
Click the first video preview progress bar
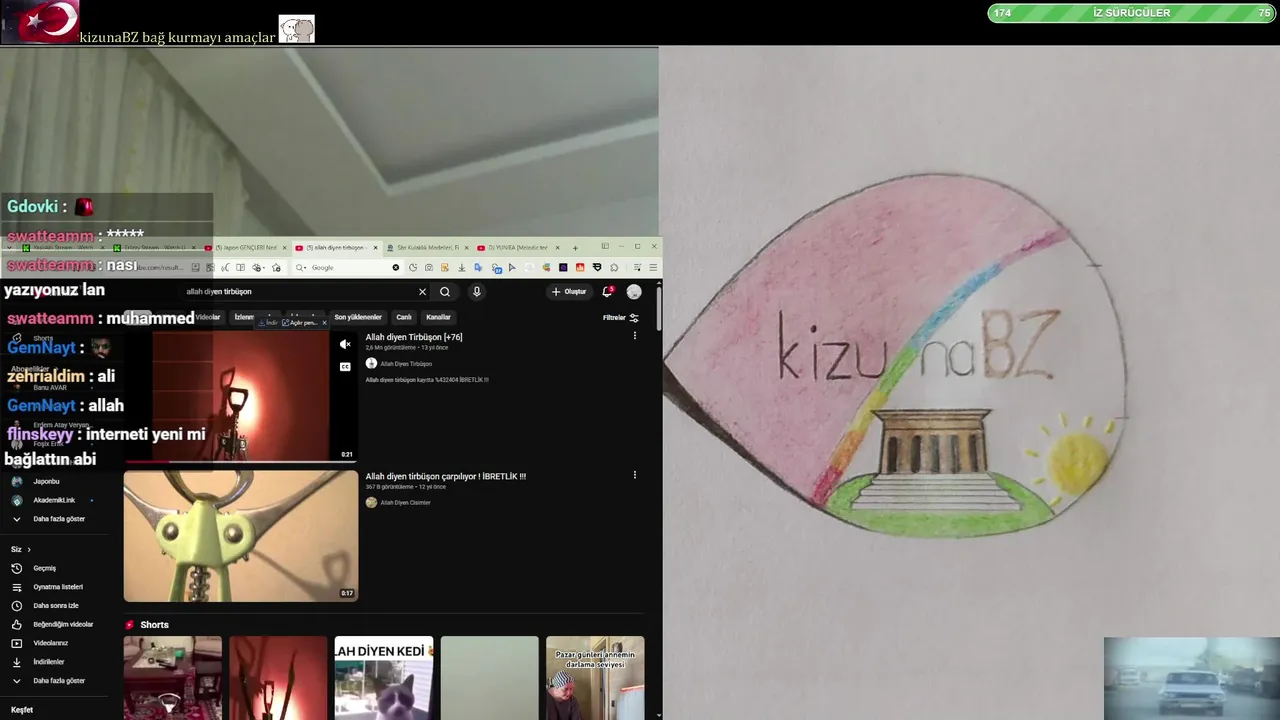[x=240, y=461]
